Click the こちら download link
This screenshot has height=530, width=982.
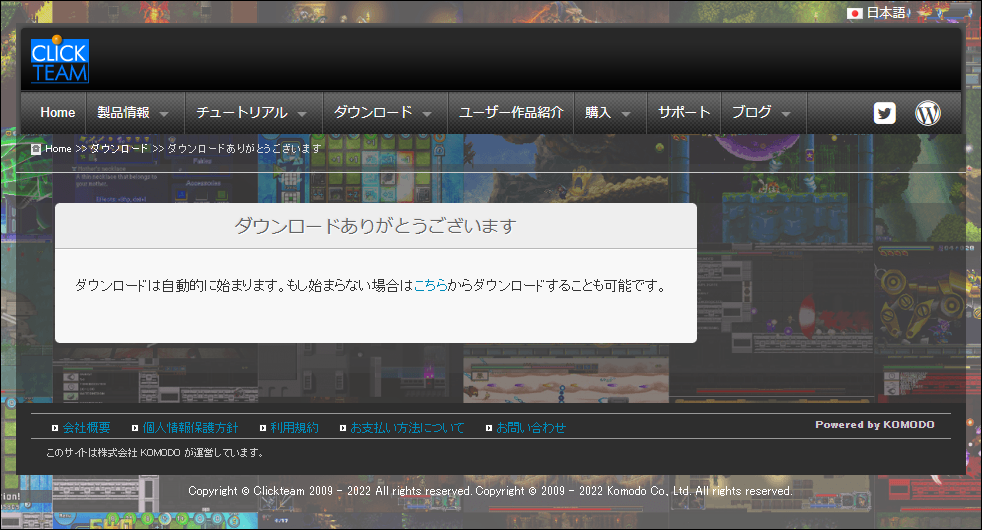430,286
